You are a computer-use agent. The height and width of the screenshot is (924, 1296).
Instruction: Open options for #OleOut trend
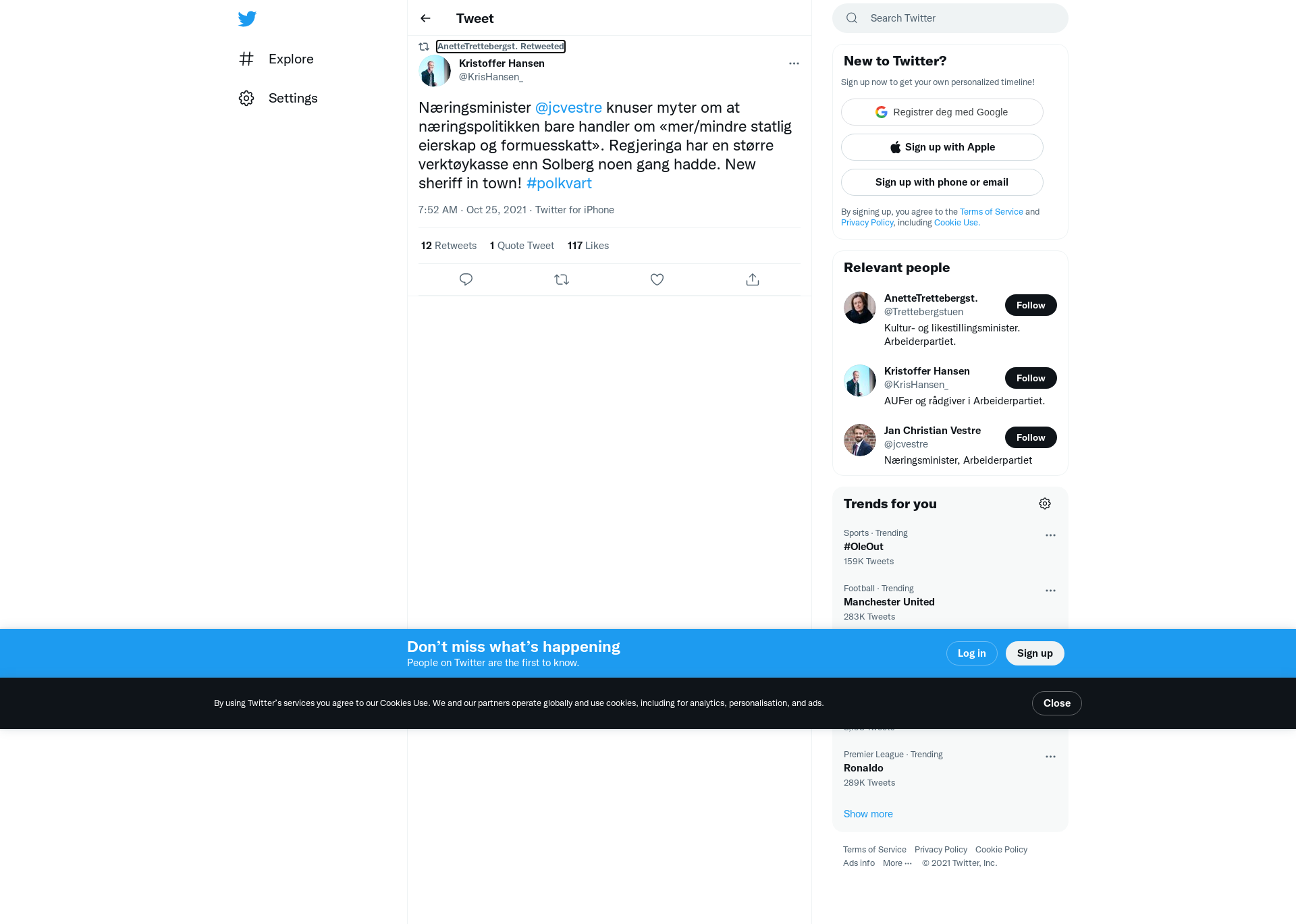(x=1050, y=535)
